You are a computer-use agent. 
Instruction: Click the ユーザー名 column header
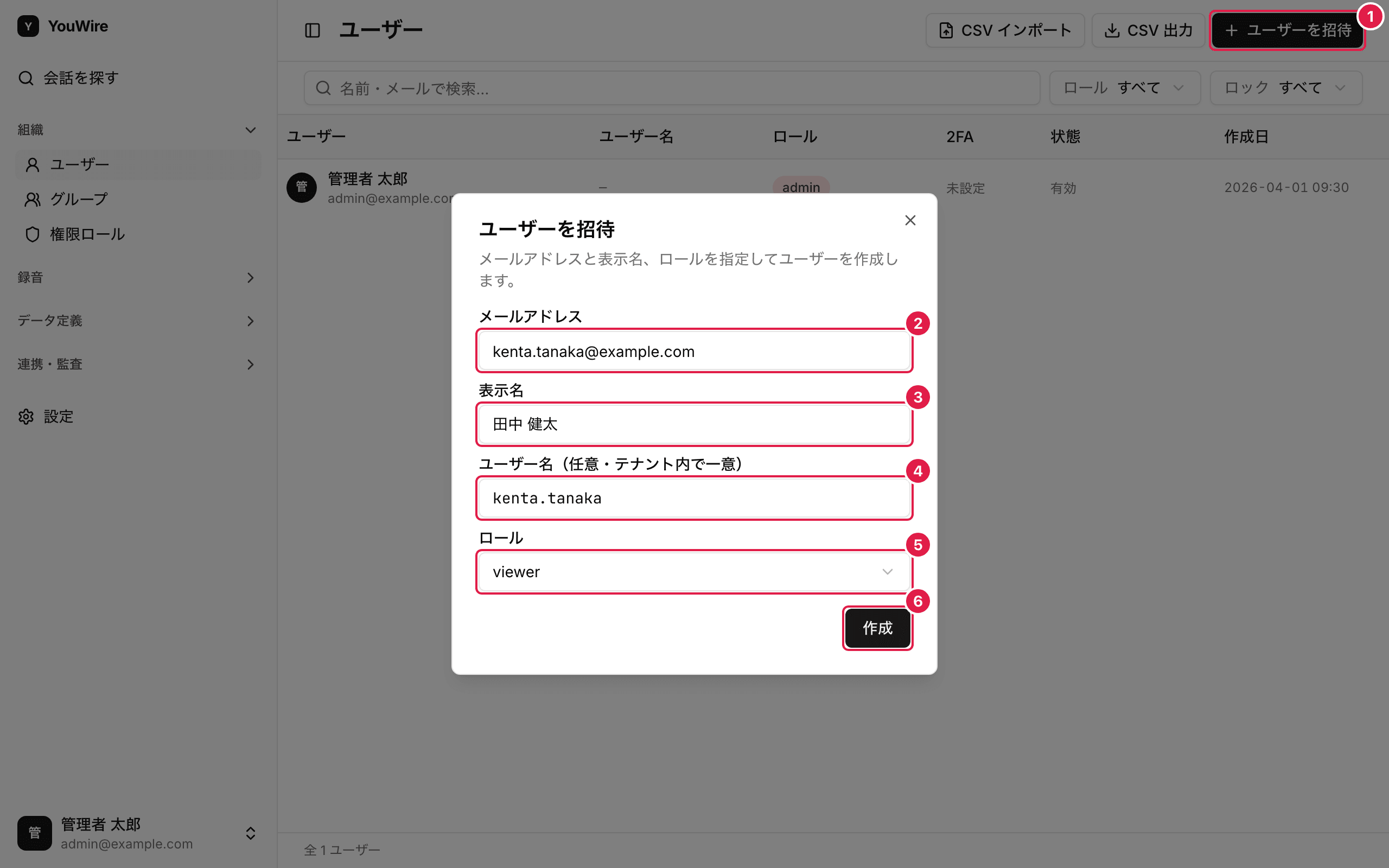[x=636, y=137]
